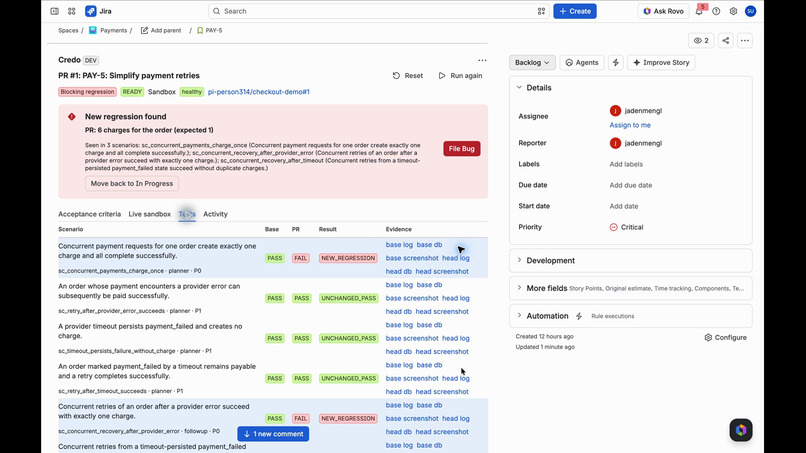This screenshot has width=806, height=453.
Task: Click reporter jadenmengl
Action: tap(635, 143)
